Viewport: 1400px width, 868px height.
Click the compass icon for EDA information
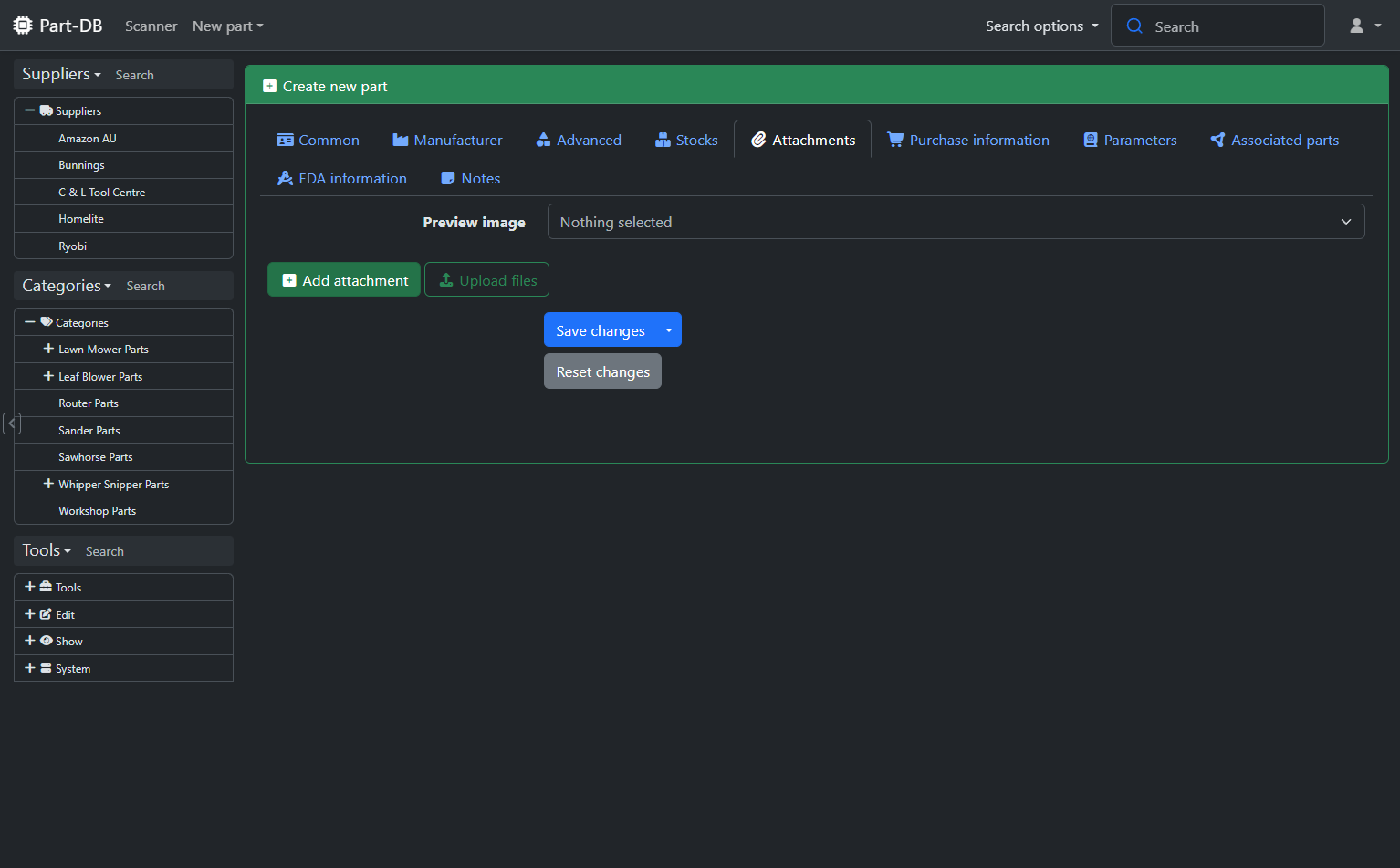[285, 178]
